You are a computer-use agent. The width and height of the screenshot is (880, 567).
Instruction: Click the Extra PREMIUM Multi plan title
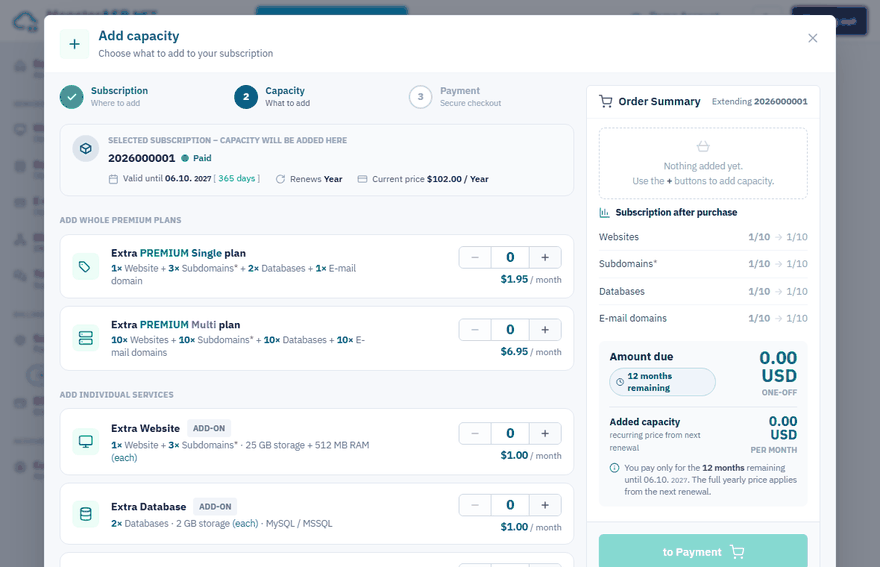point(176,324)
